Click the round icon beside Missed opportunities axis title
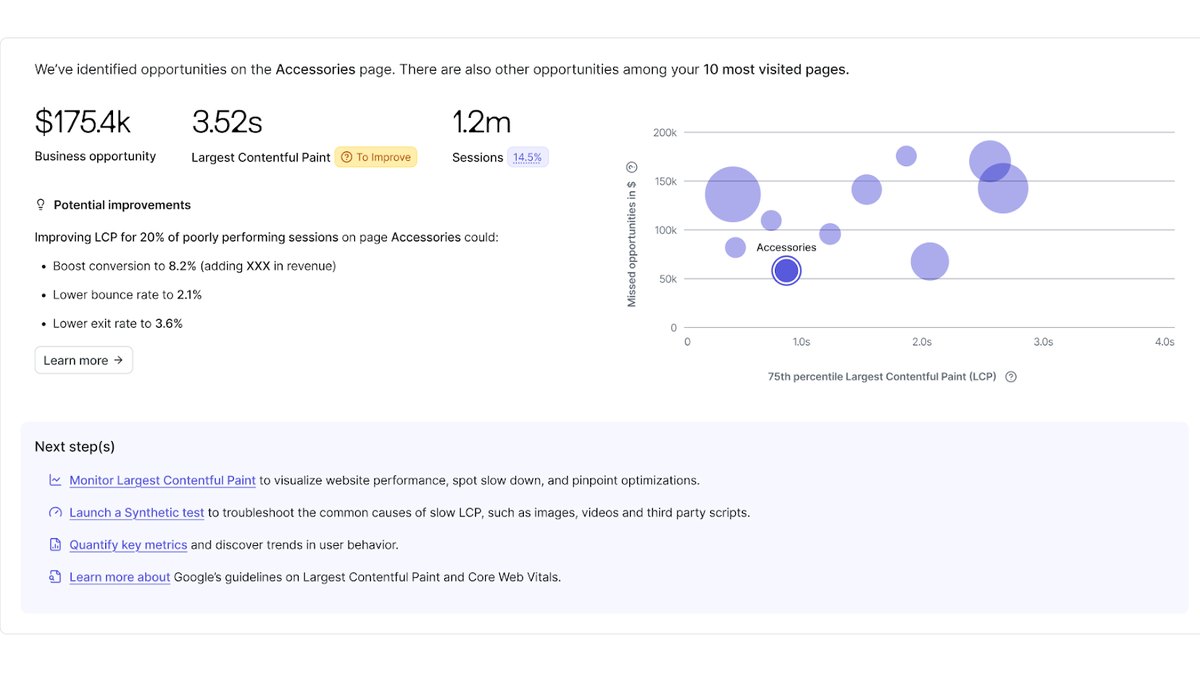The height and width of the screenshot is (675, 1200). pos(631,167)
